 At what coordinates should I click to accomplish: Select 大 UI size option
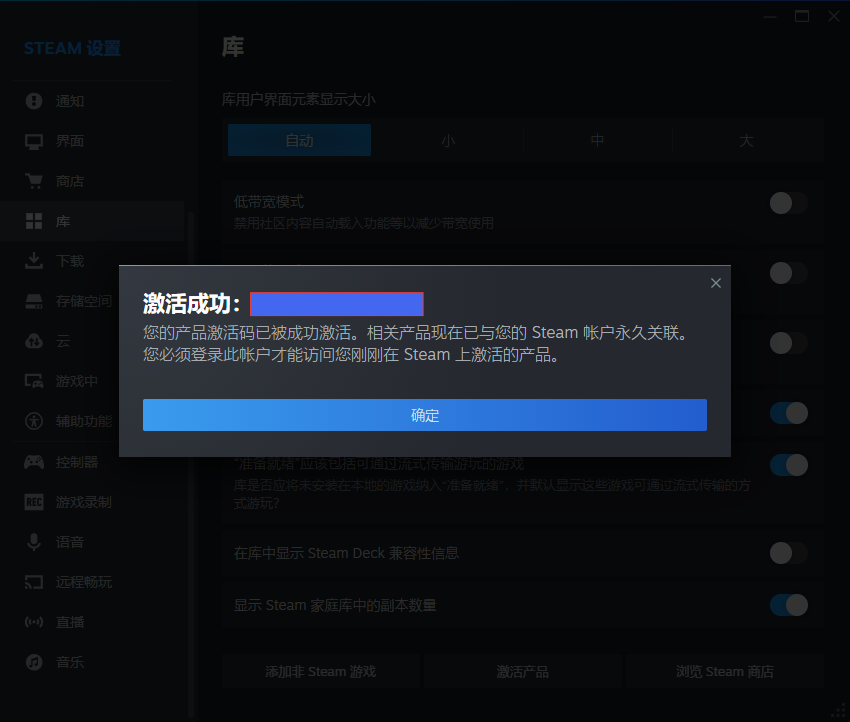click(x=746, y=140)
